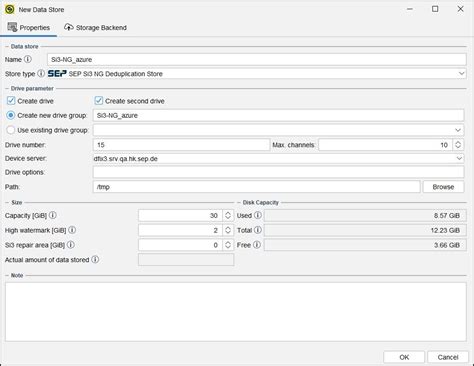Screen dimensions: 474x366
Task: Click the data store Name field
Action: click(x=257, y=59)
